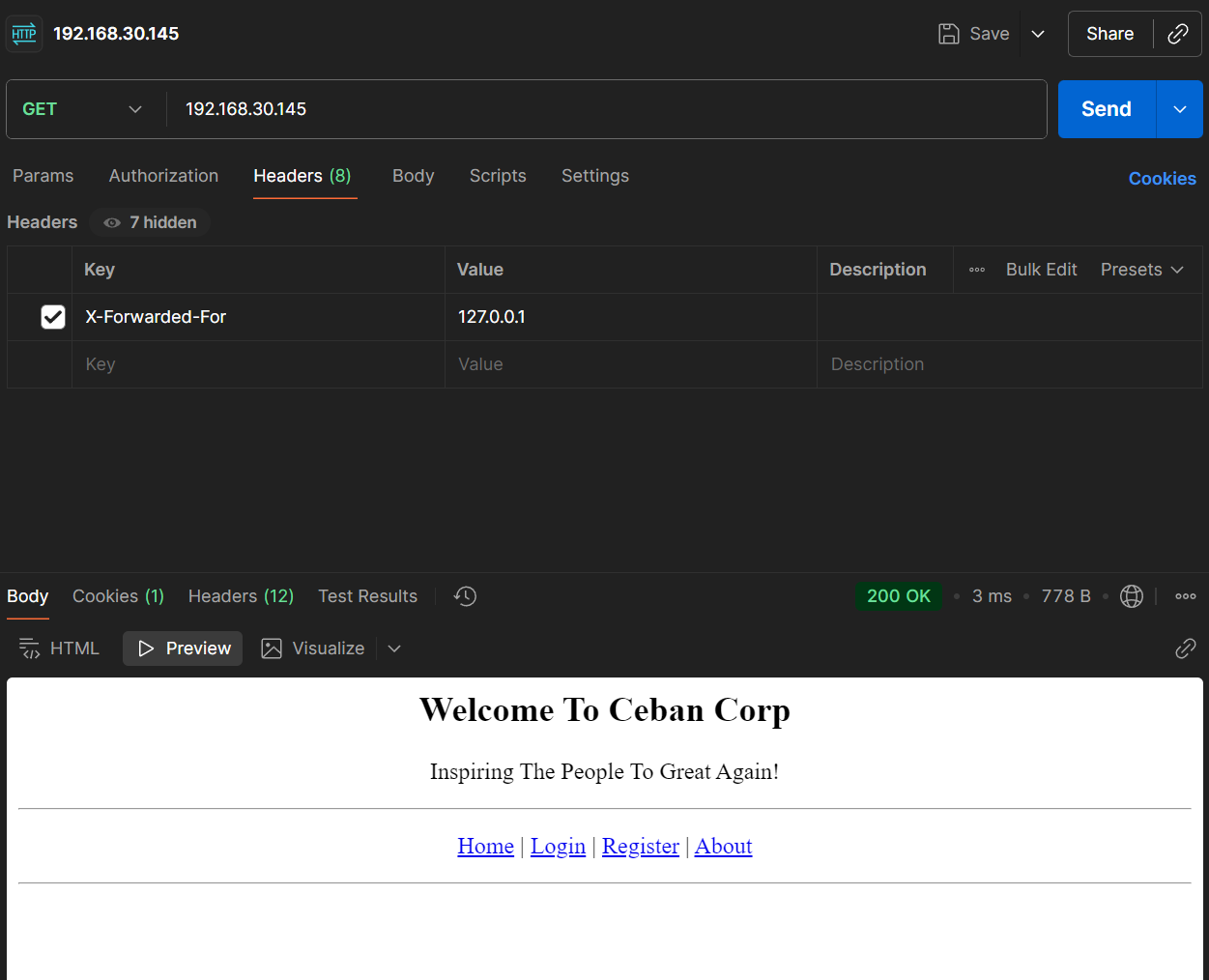Click the HTTP request type icon
The width and height of the screenshot is (1209, 980).
(x=24, y=34)
